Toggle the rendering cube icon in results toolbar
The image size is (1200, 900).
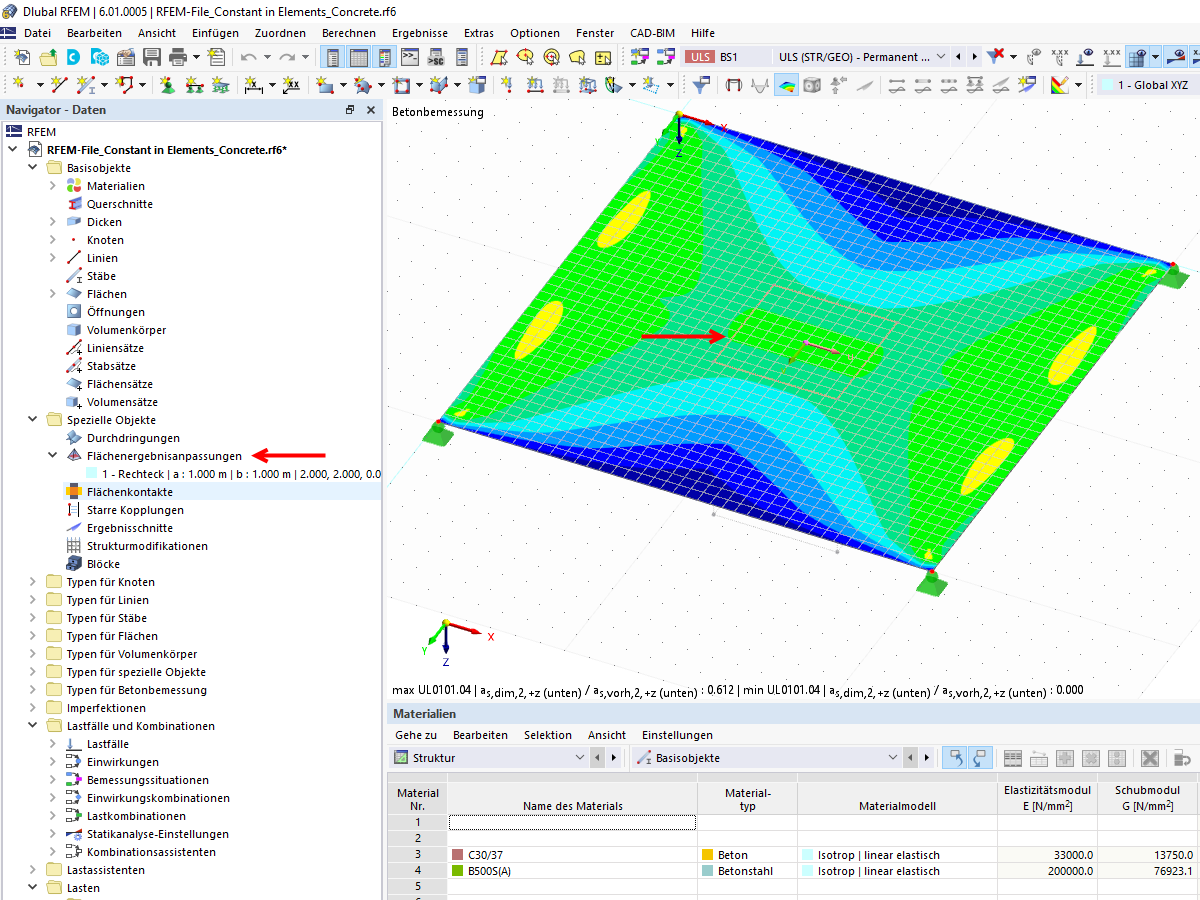(x=812, y=83)
